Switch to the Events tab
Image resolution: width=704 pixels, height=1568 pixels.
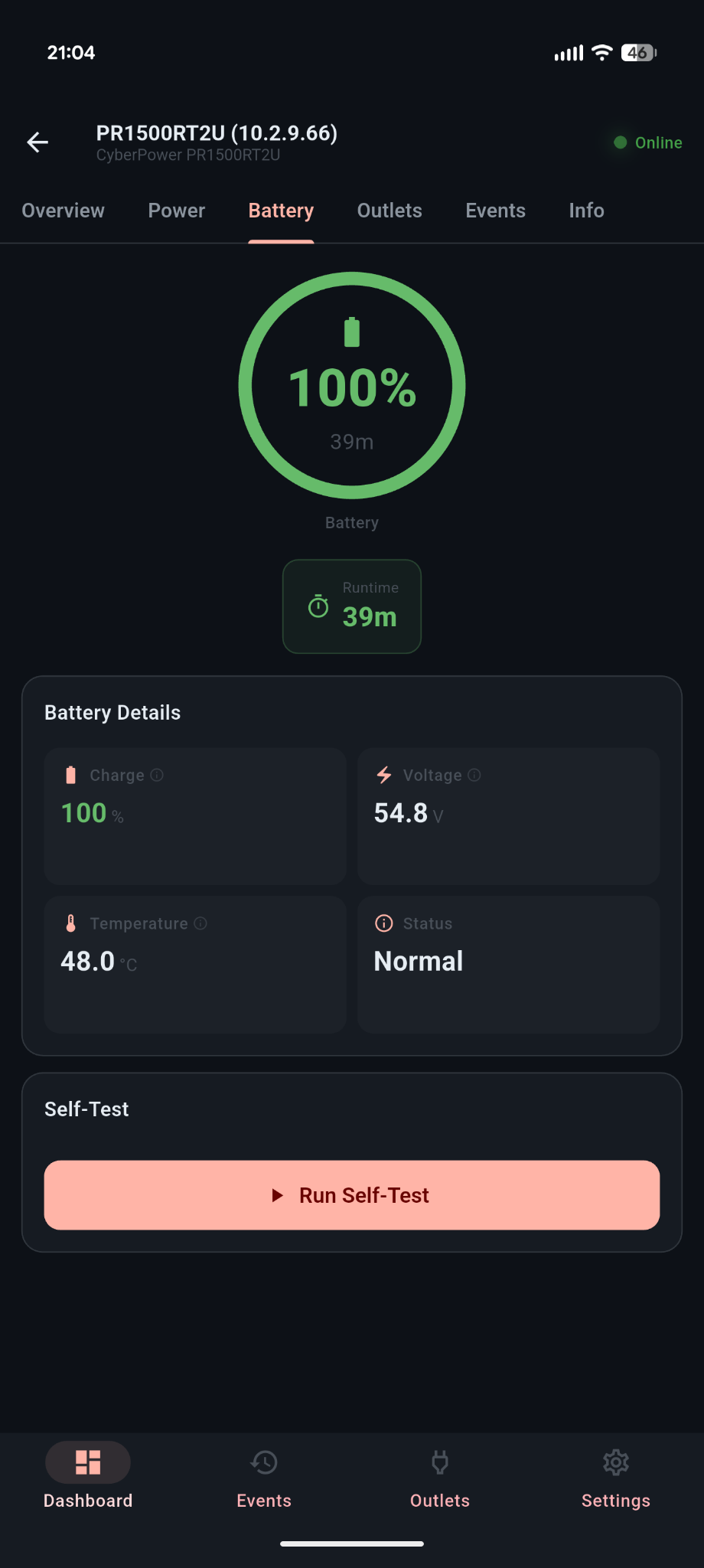point(495,211)
